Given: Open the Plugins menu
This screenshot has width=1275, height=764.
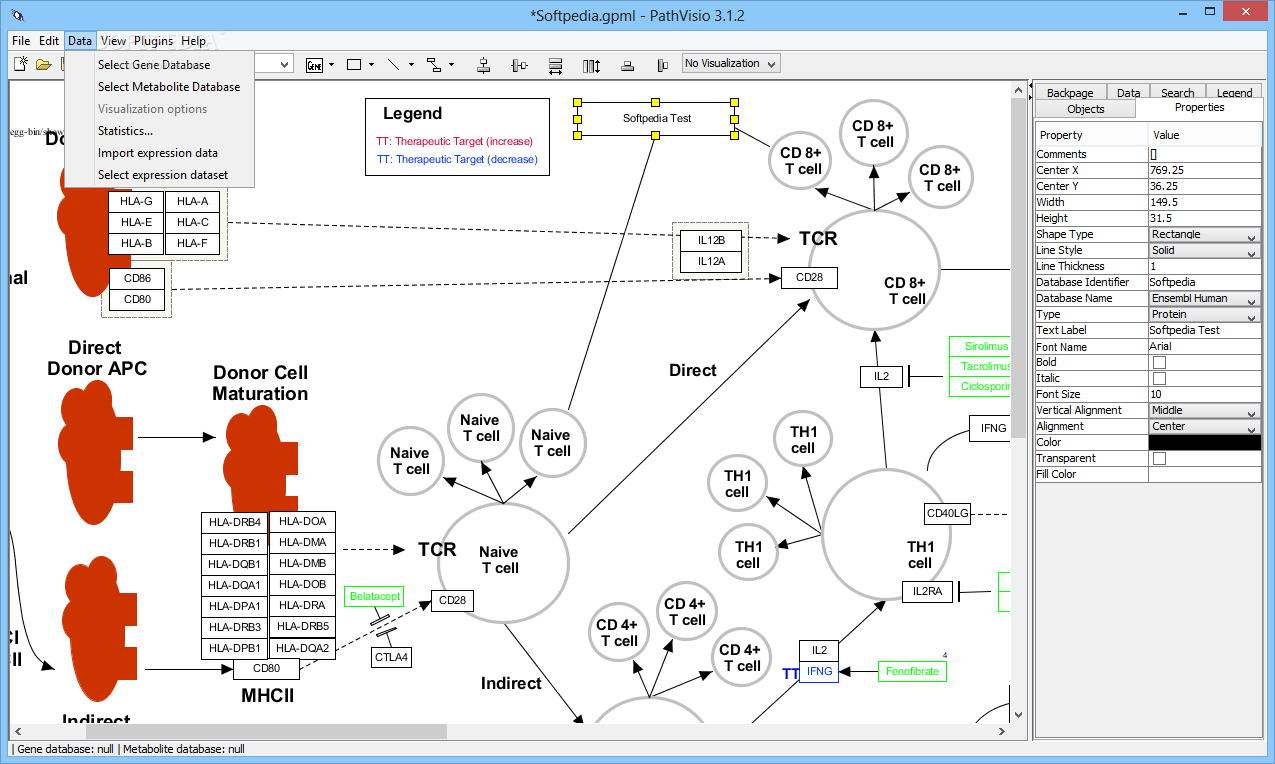Looking at the screenshot, I should point(154,41).
